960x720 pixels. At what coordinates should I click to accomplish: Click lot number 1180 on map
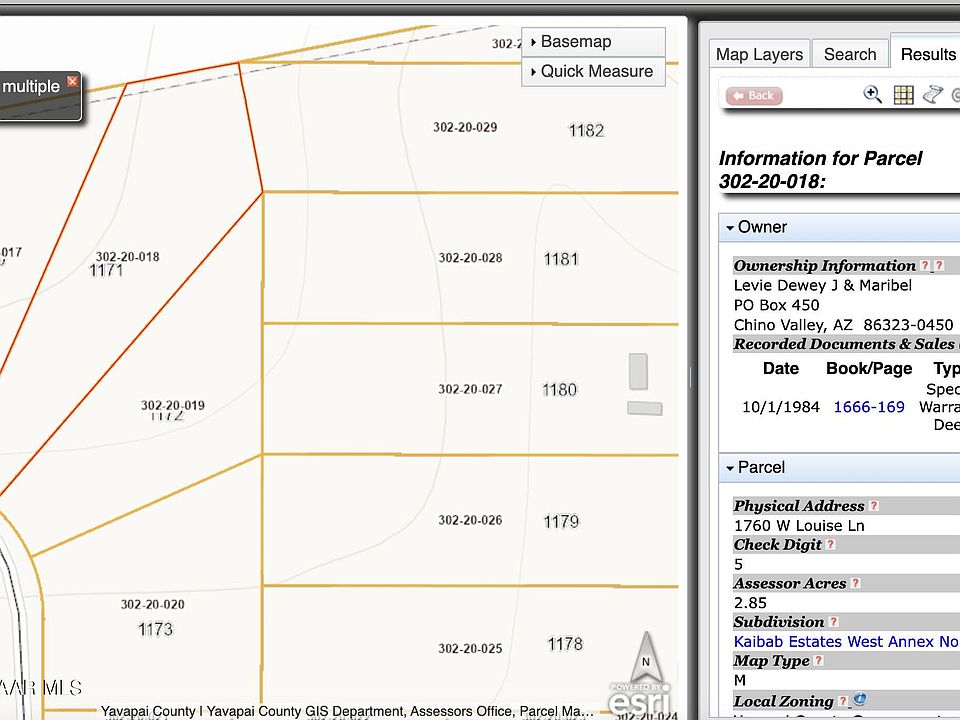pyautogui.click(x=560, y=389)
